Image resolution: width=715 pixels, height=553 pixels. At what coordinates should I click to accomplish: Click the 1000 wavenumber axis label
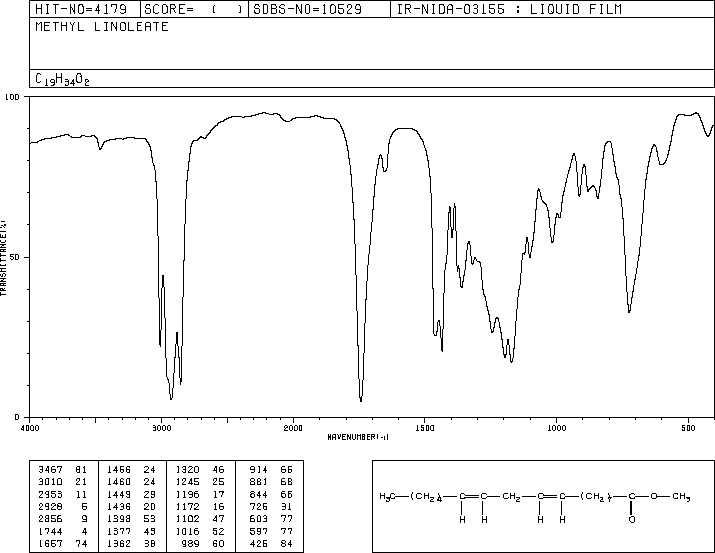(x=556, y=428)
